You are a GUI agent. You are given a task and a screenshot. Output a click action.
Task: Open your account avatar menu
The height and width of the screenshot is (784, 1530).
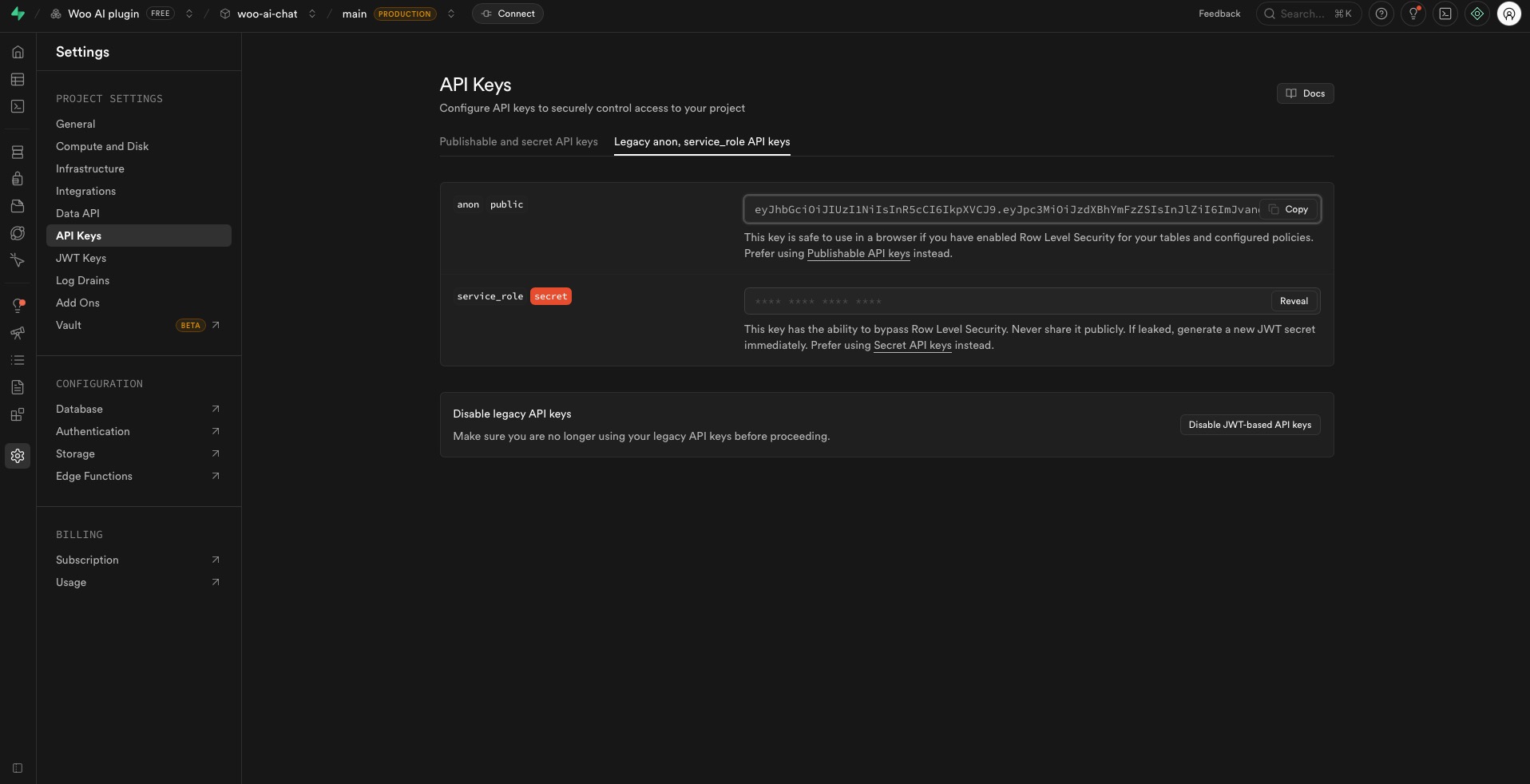point(1508,14)
